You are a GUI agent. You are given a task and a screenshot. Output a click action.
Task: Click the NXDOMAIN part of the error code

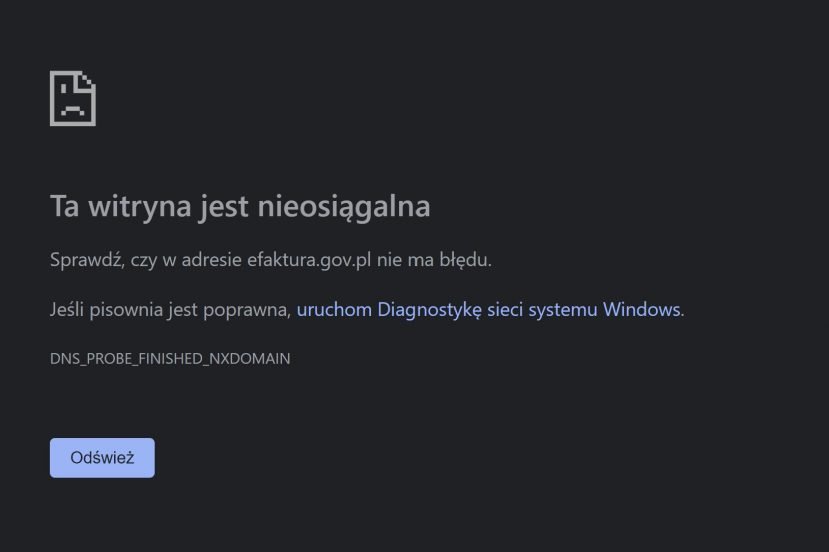(250, 358)
